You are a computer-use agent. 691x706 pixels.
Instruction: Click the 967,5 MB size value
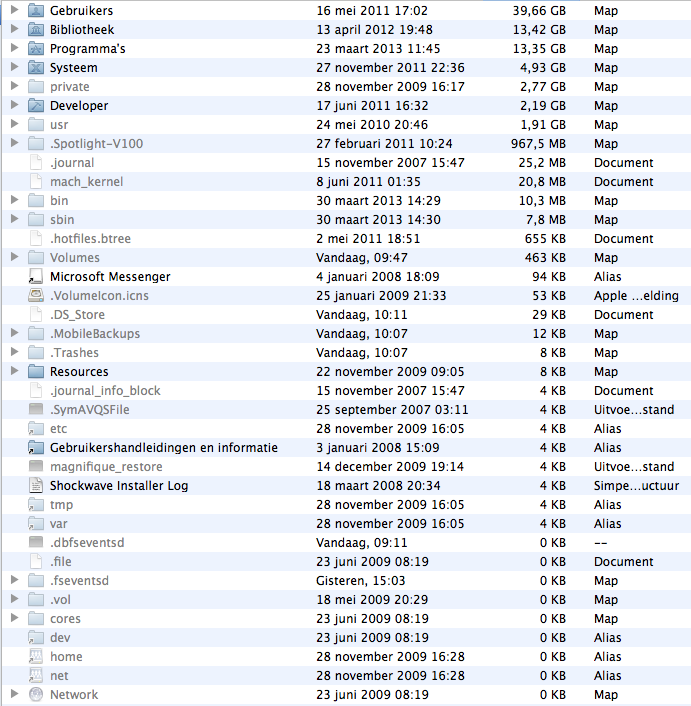[x=538, y=144]
